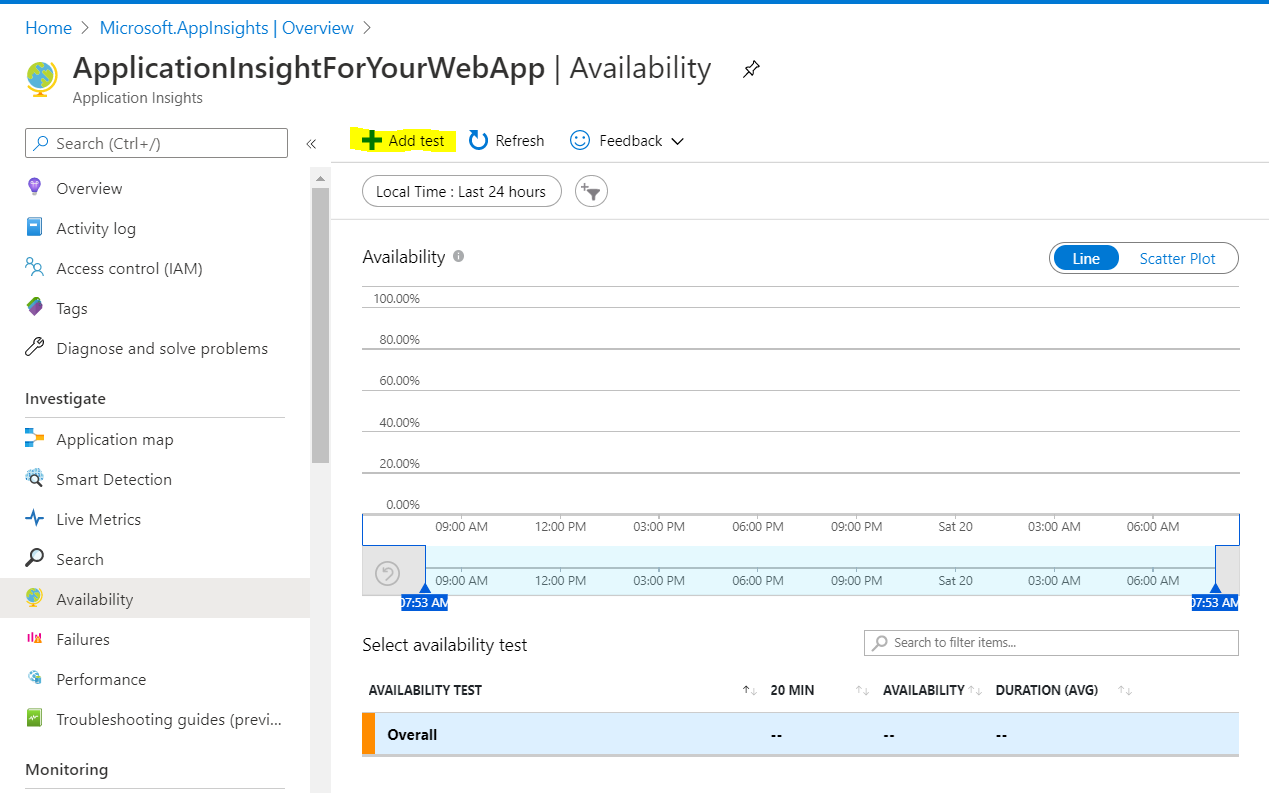Open Application map from sidebar

114,440
